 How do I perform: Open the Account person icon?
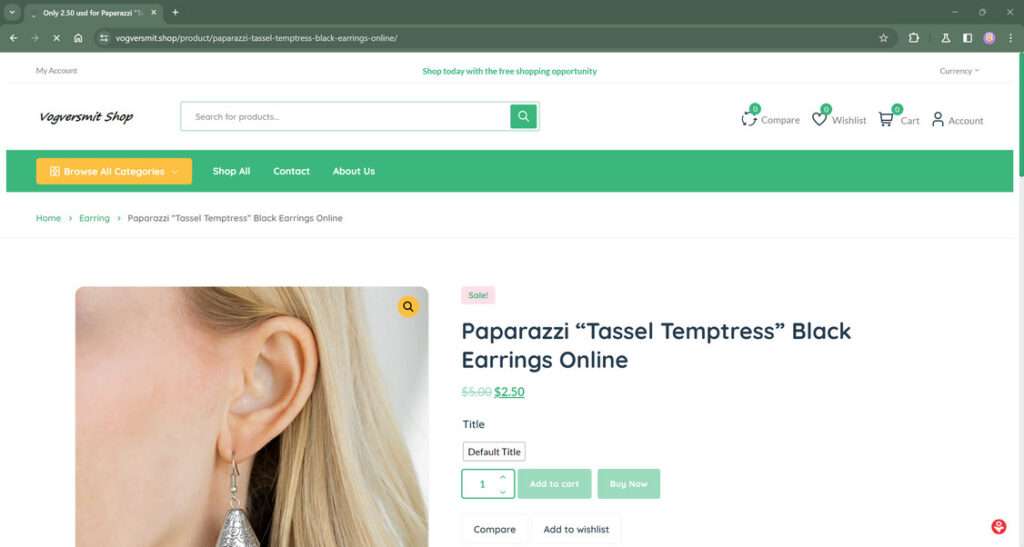tap(938, 119)
